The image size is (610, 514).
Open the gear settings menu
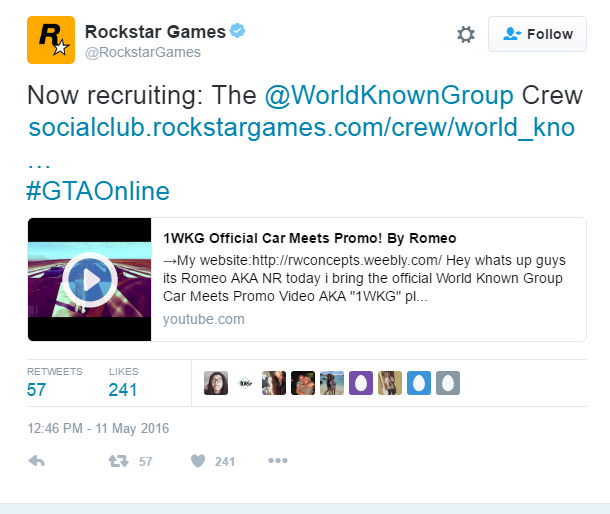click(466, 34)
